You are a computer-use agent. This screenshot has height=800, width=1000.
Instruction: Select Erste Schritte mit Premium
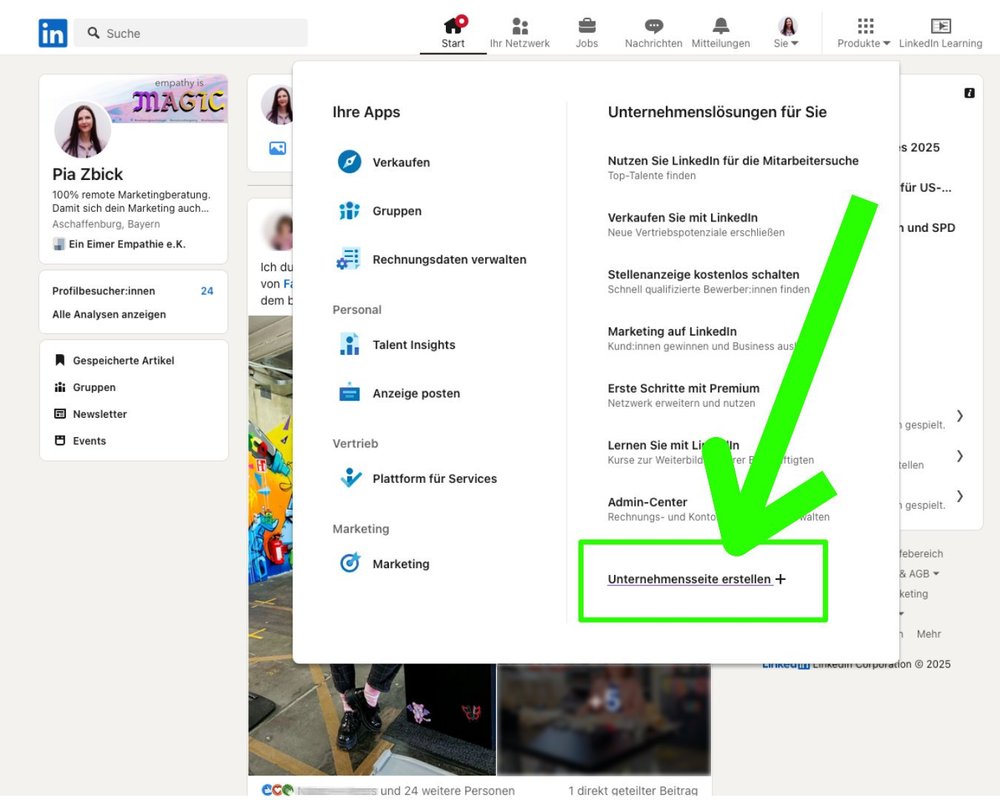[684, 394]
